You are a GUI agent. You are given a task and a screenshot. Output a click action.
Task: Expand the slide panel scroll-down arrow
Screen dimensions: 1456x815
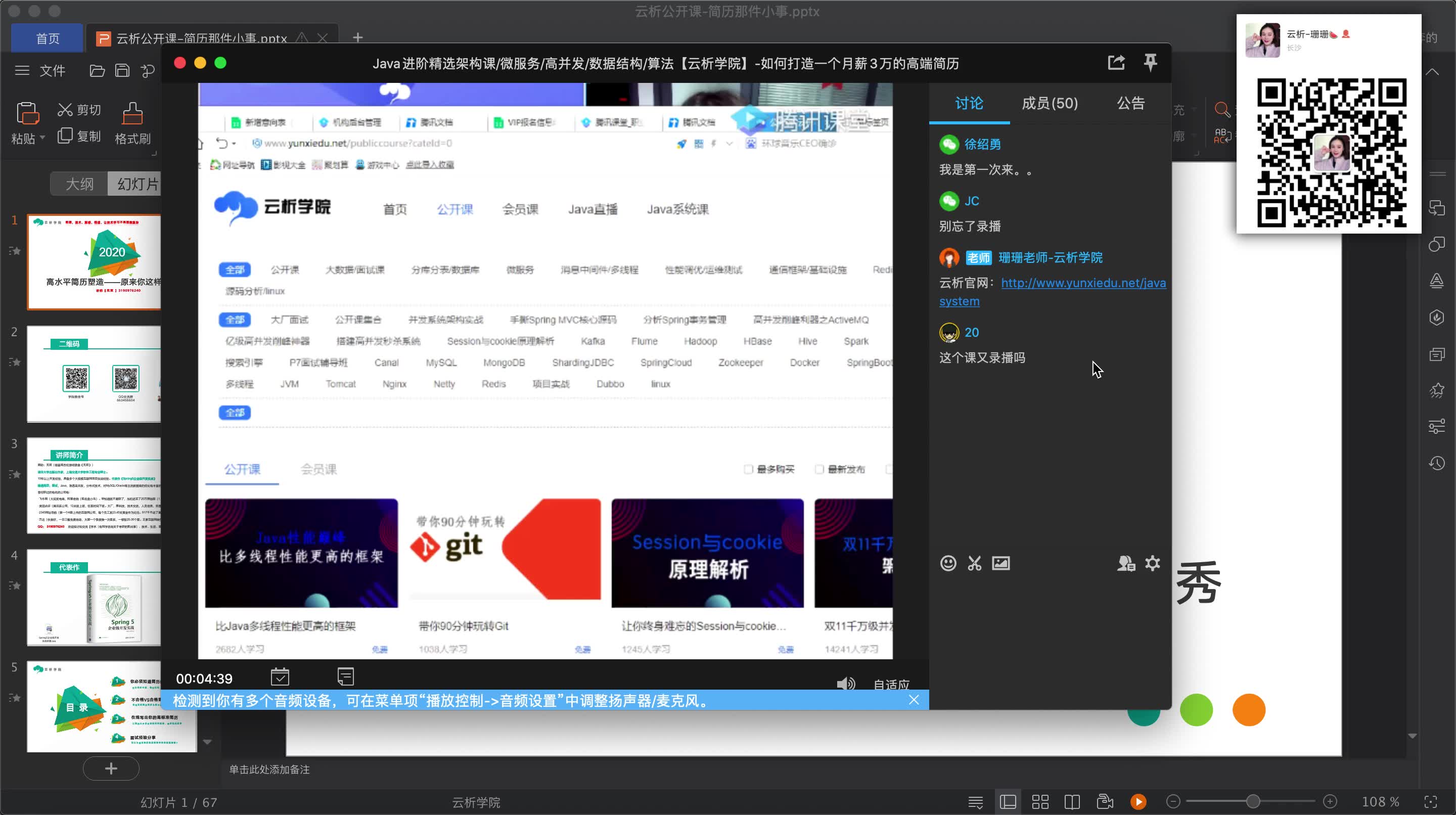point(207,742)
